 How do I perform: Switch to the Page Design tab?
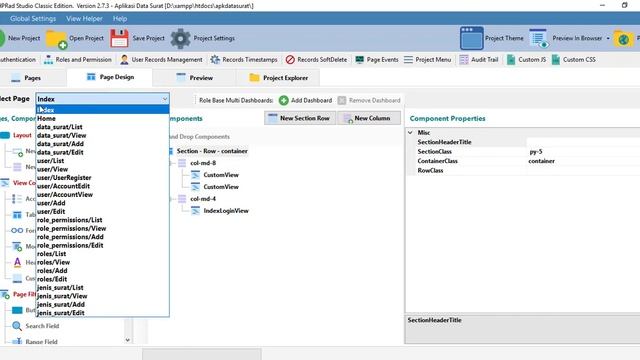[x=110, y=77]
